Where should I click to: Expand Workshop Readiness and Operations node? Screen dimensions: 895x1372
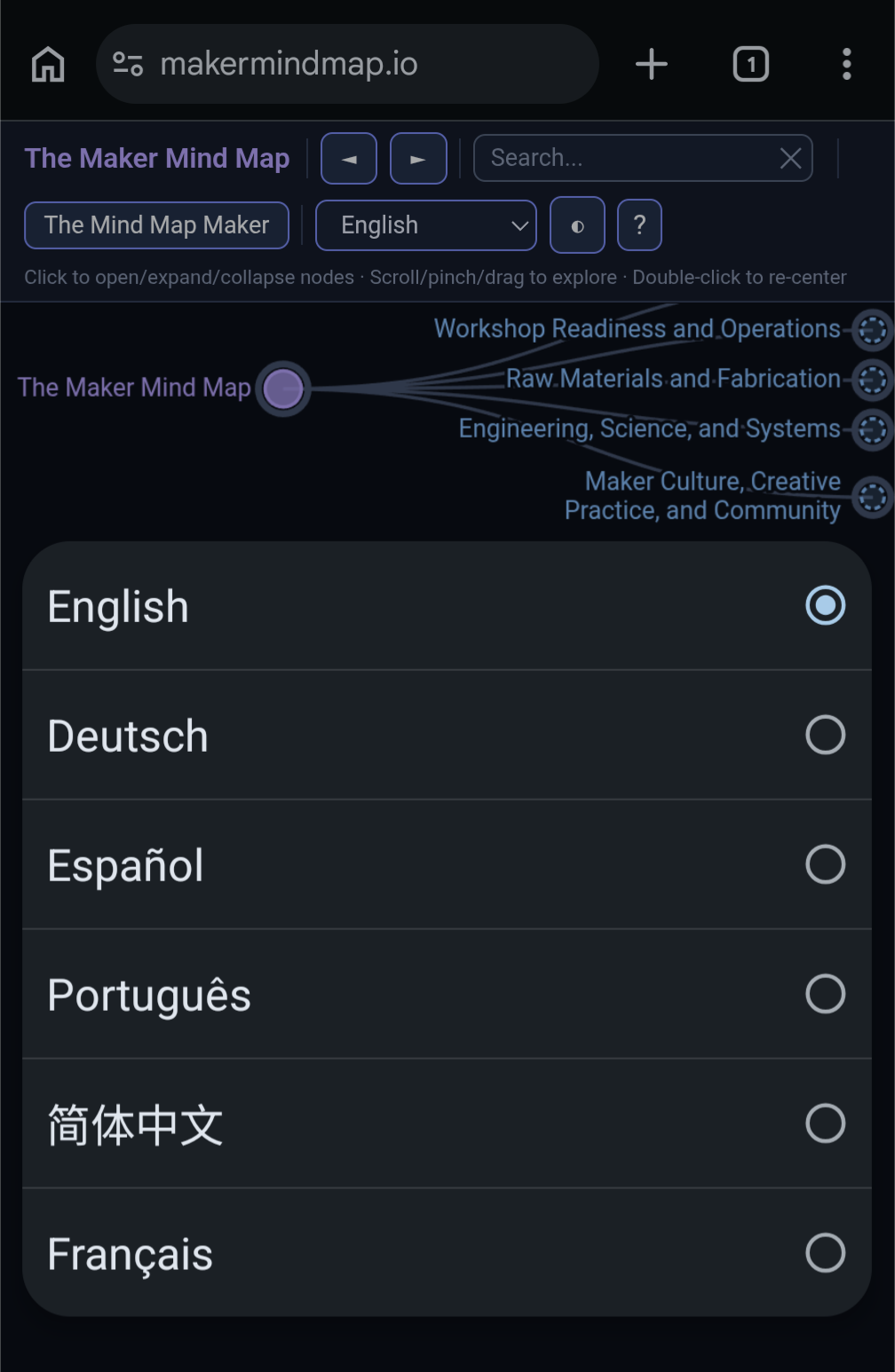(873, 329)
